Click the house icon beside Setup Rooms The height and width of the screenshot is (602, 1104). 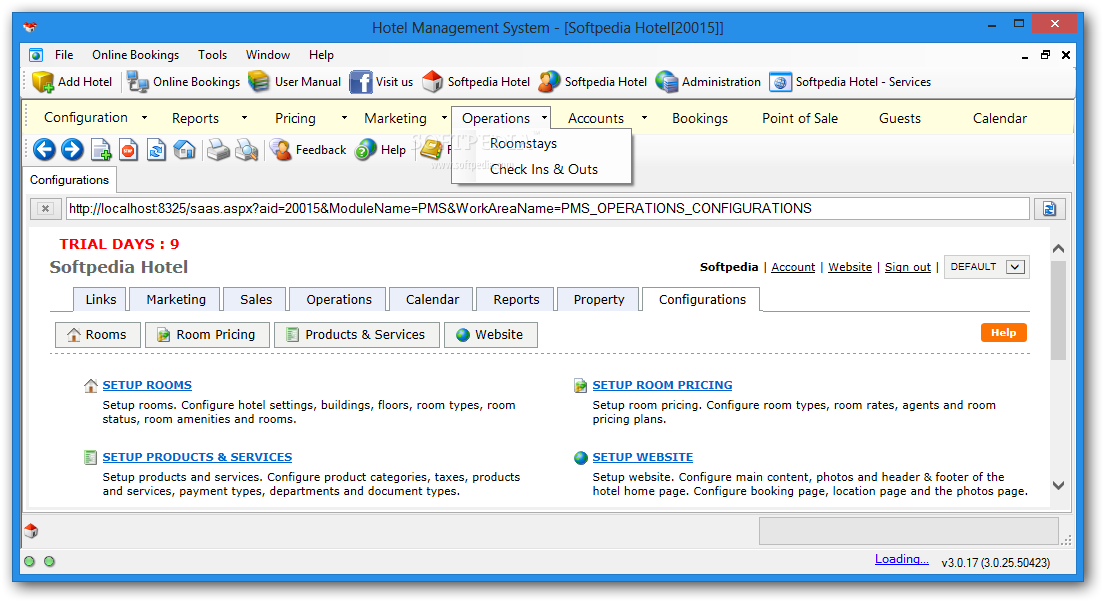(91, 385)
